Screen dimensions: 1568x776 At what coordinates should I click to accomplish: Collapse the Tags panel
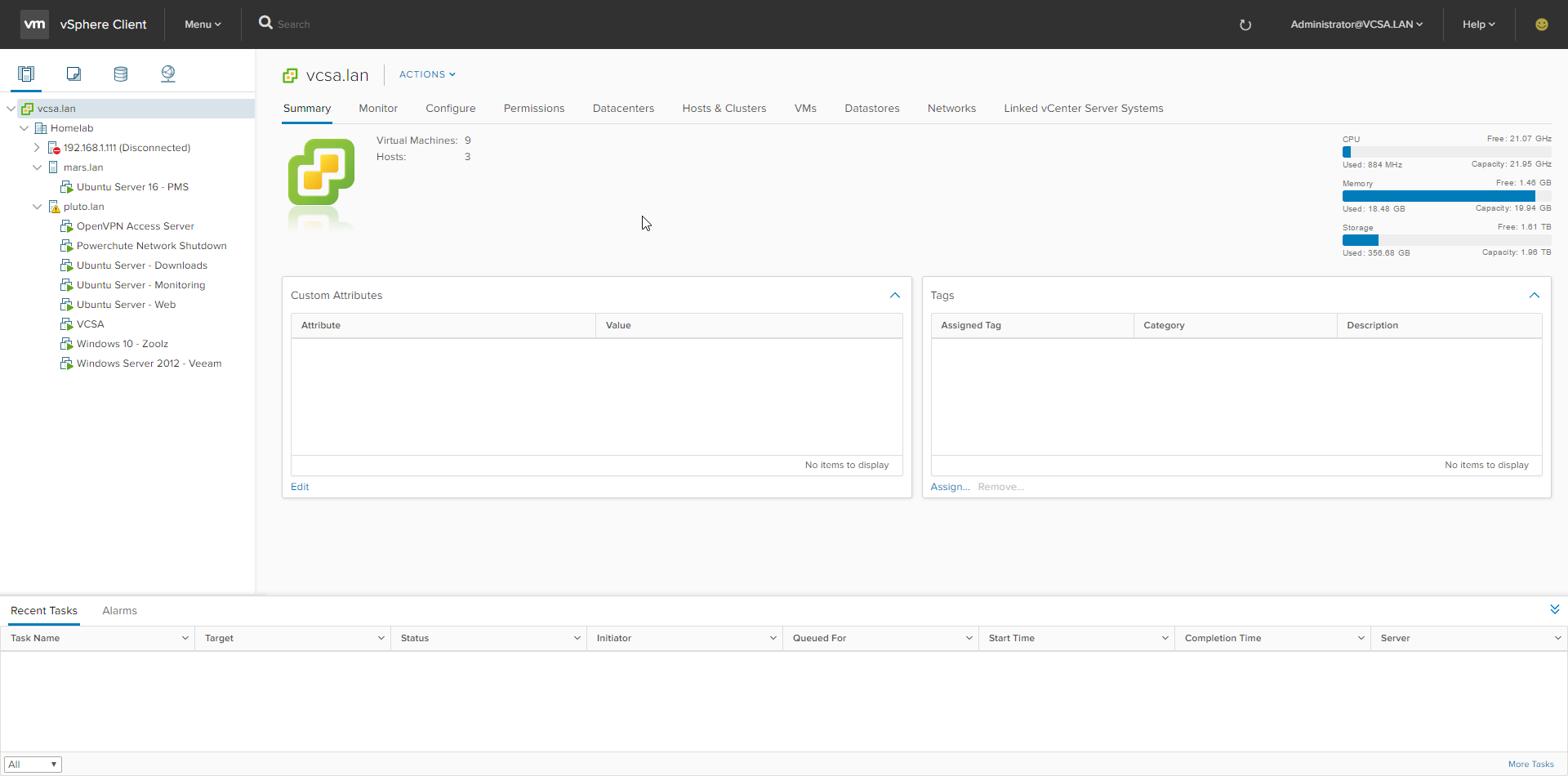coord(1535,296)
